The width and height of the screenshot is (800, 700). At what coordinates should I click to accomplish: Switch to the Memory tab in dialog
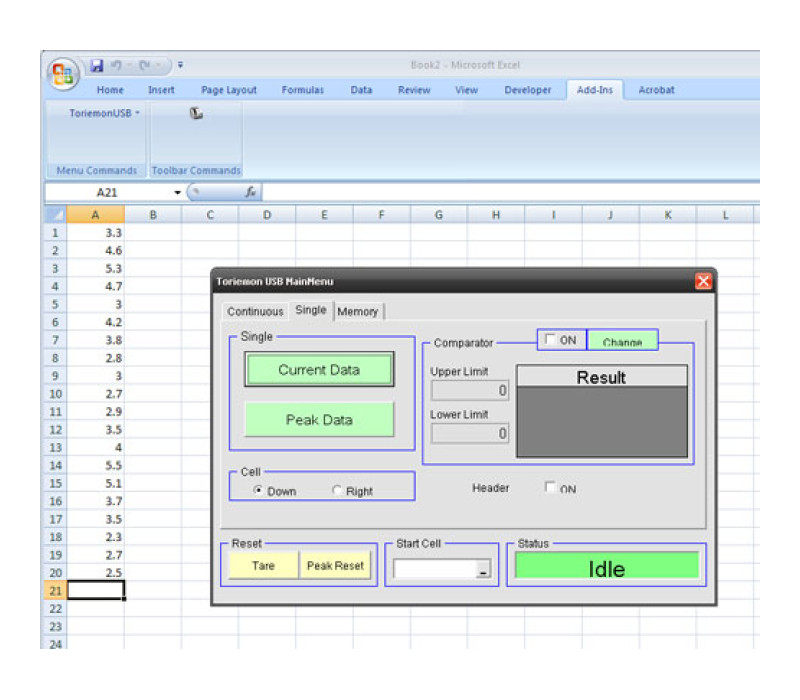click(x=358, y=311)
